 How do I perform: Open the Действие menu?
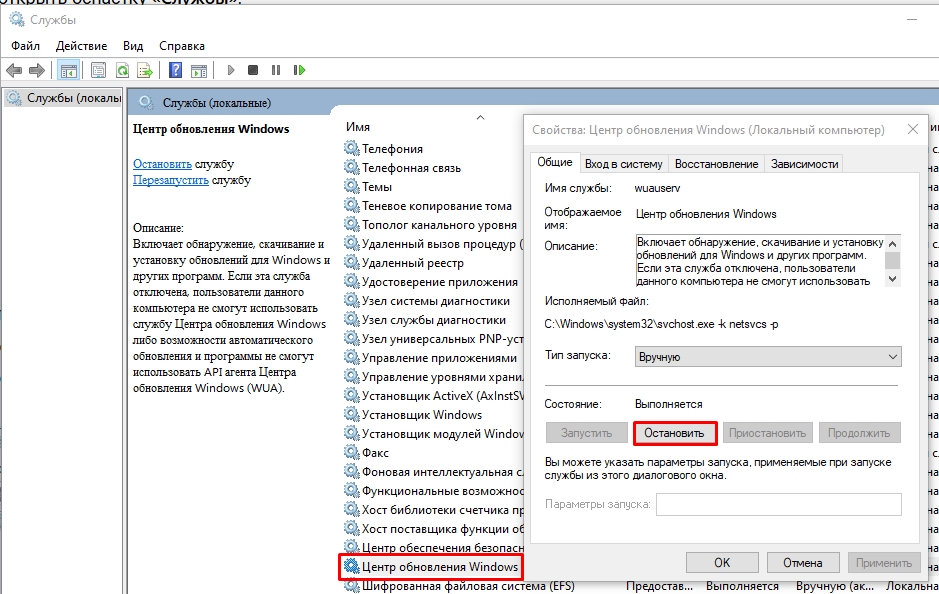pos(81,46)
